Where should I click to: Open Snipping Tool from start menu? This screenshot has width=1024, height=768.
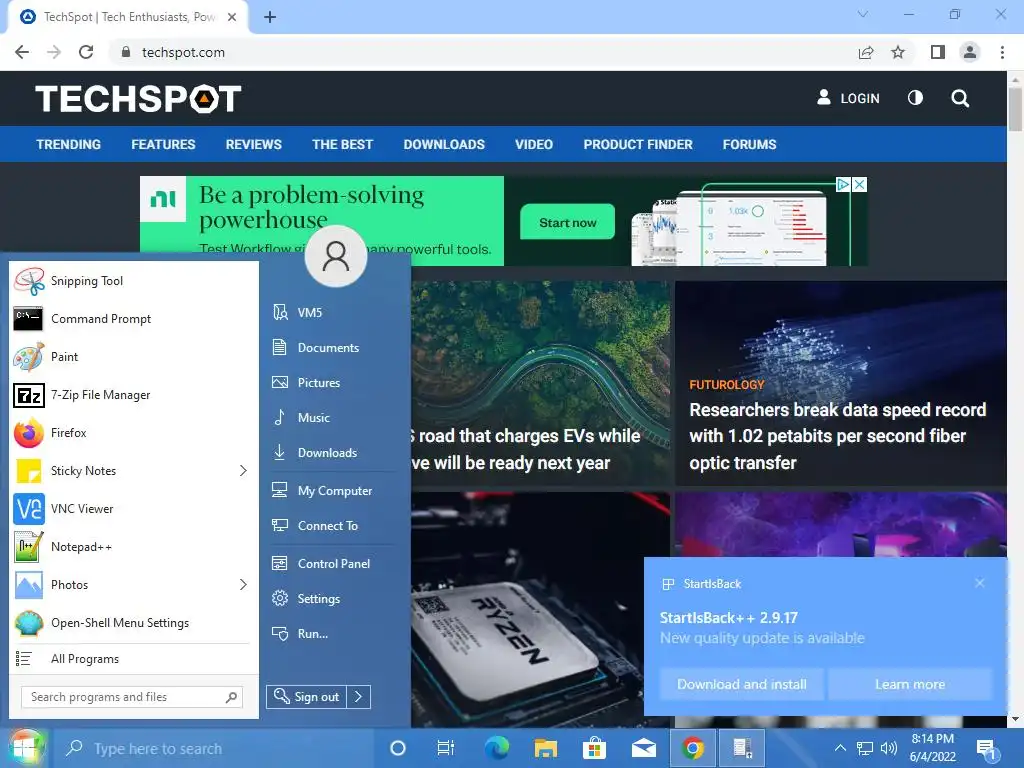[x=133, y=281]
